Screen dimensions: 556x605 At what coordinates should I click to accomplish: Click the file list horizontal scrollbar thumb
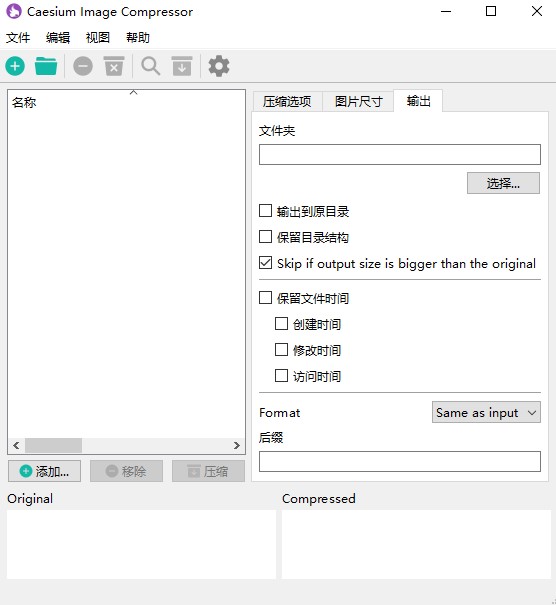click(53, 446)
